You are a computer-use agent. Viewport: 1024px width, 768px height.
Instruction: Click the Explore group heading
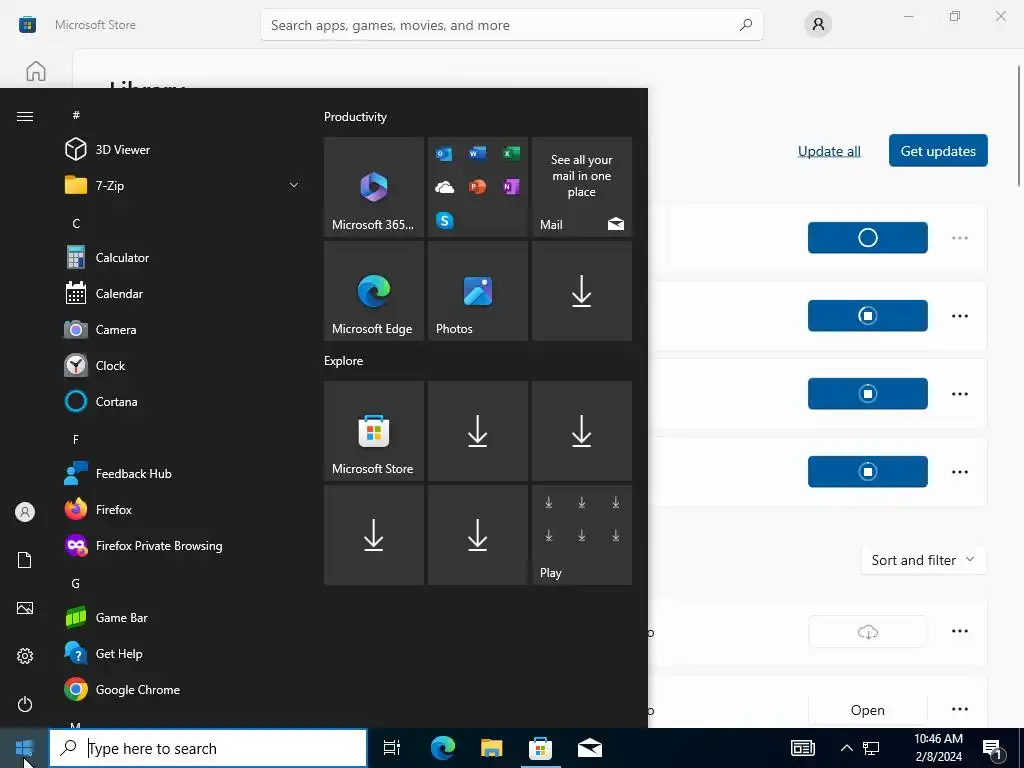coord(344,361)
